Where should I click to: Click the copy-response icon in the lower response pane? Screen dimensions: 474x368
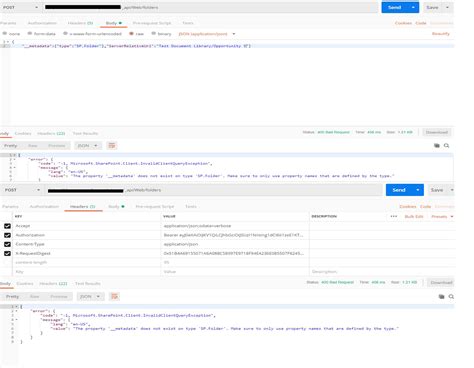tap(441, 296)
